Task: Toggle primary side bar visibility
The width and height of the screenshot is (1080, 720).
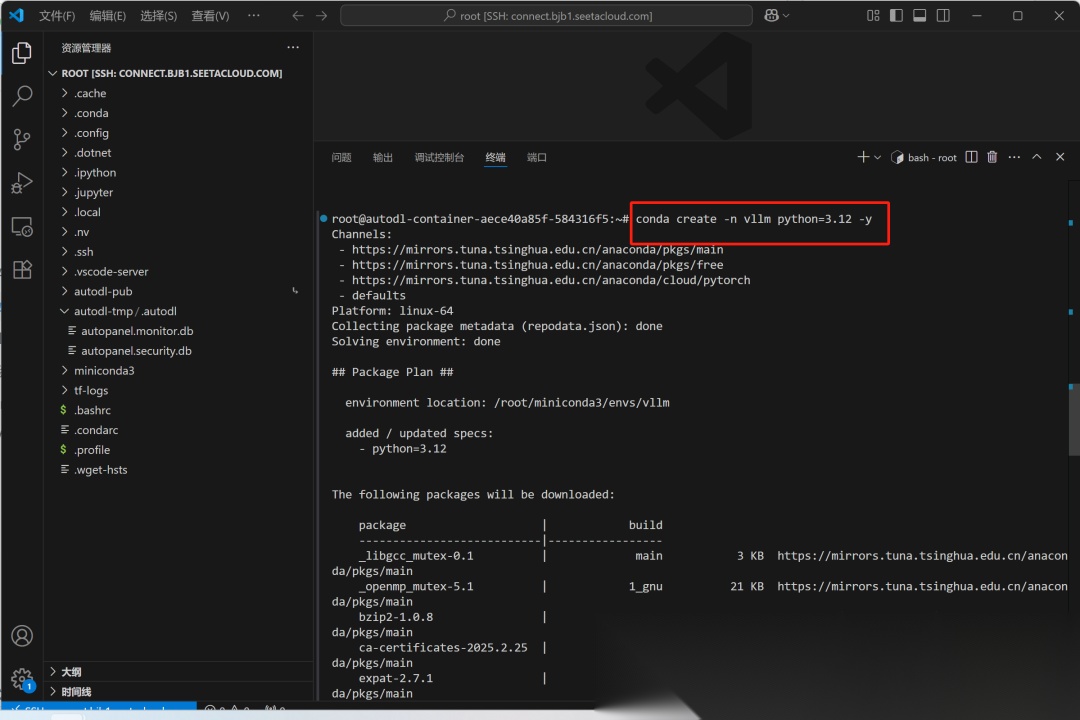Action: (896, 15)
